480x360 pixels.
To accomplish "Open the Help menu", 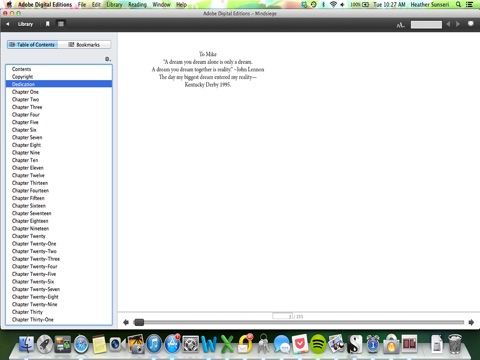I will 181,5.
